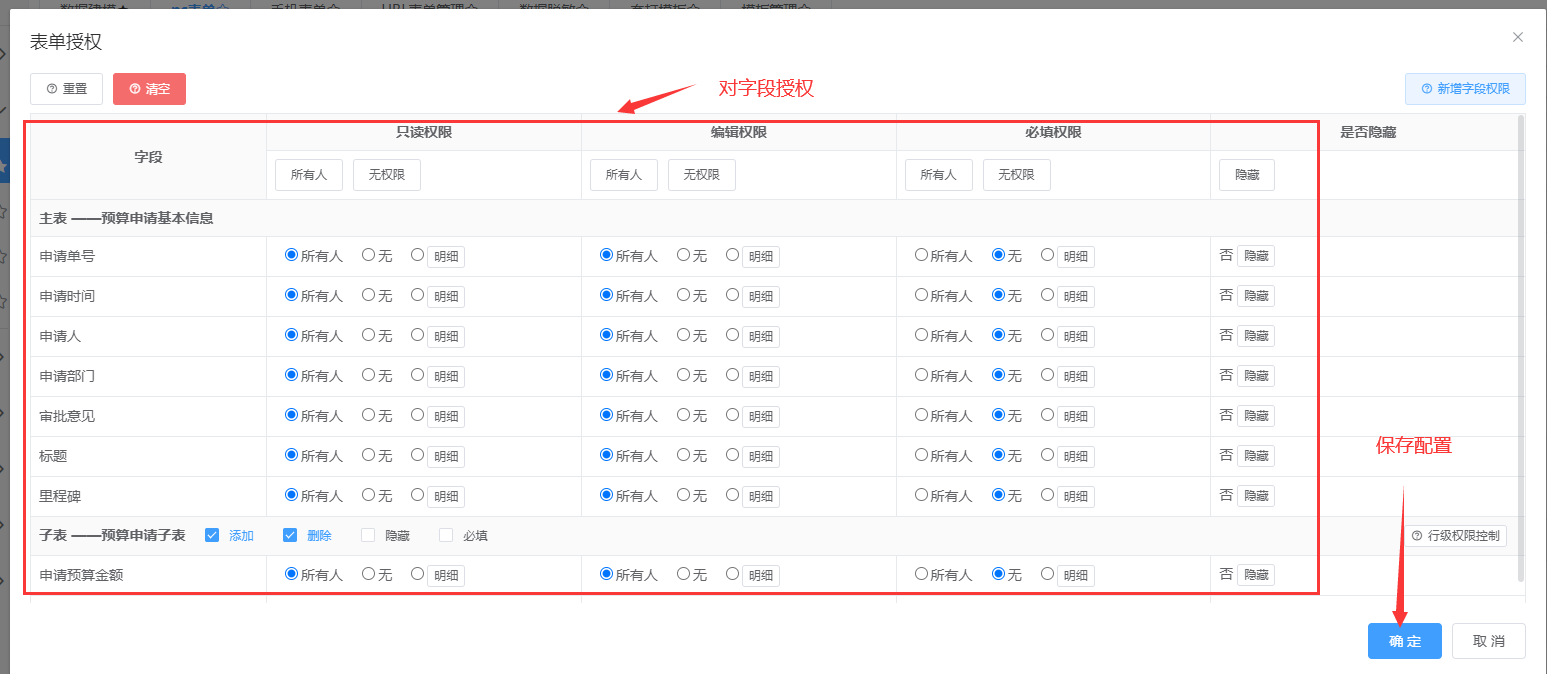Click 明细 button for 里程碑 只读权限
The width and height of the screenshot is (1547, 674).
pos(446,497)
